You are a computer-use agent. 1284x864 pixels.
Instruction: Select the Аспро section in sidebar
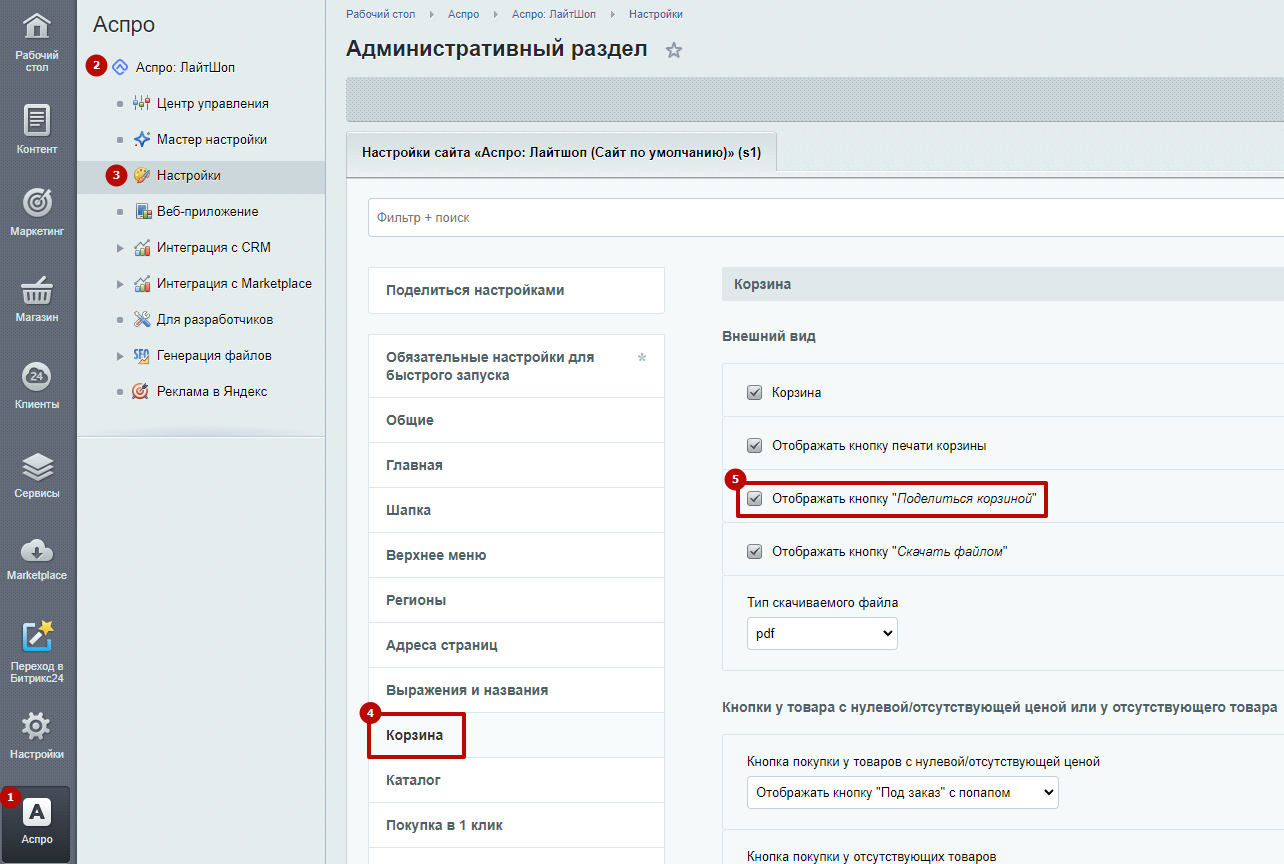[37, 822]
